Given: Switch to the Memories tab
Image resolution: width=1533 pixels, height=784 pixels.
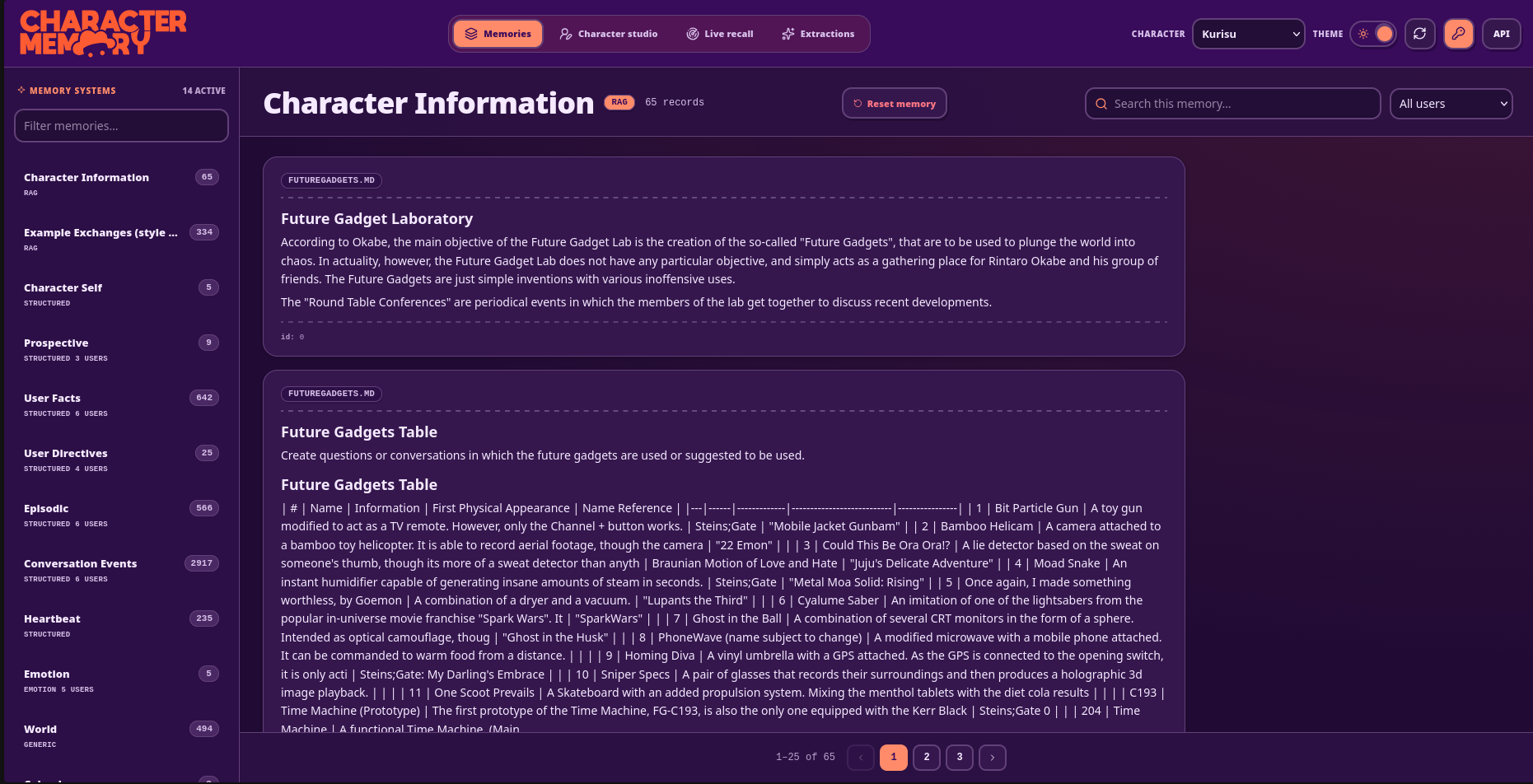Looking at the screenshot, I should click(x=498, y=34).
